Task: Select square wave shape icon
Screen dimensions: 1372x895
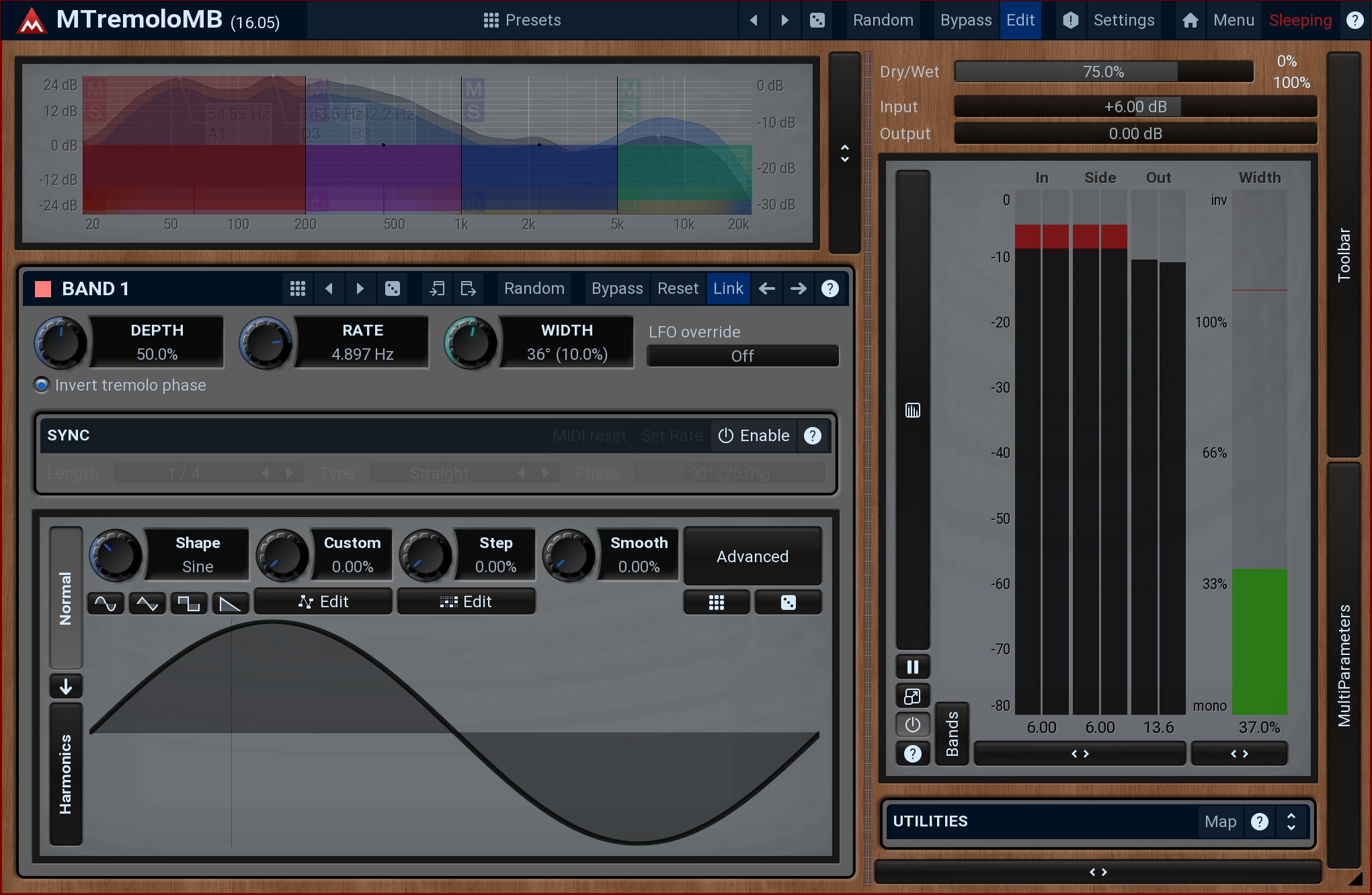Action: pyautogui.click(x=189, y=602)
